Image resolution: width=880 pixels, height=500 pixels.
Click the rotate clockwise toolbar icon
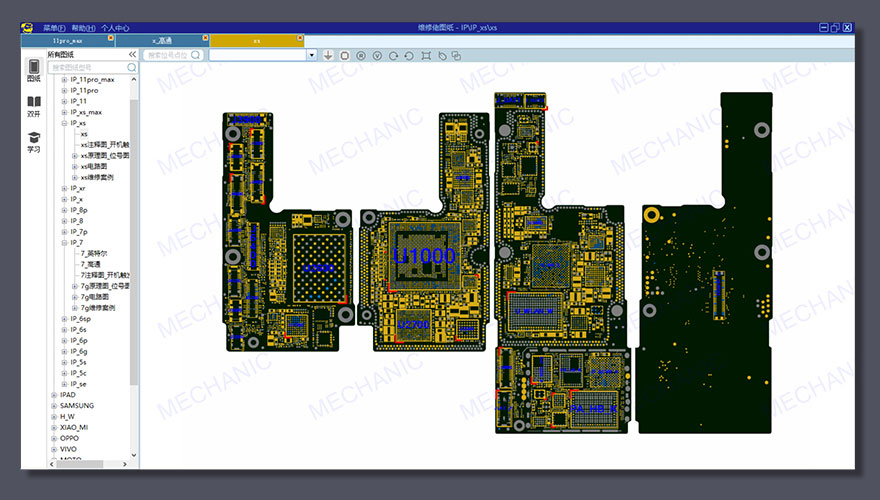(393, 55)
